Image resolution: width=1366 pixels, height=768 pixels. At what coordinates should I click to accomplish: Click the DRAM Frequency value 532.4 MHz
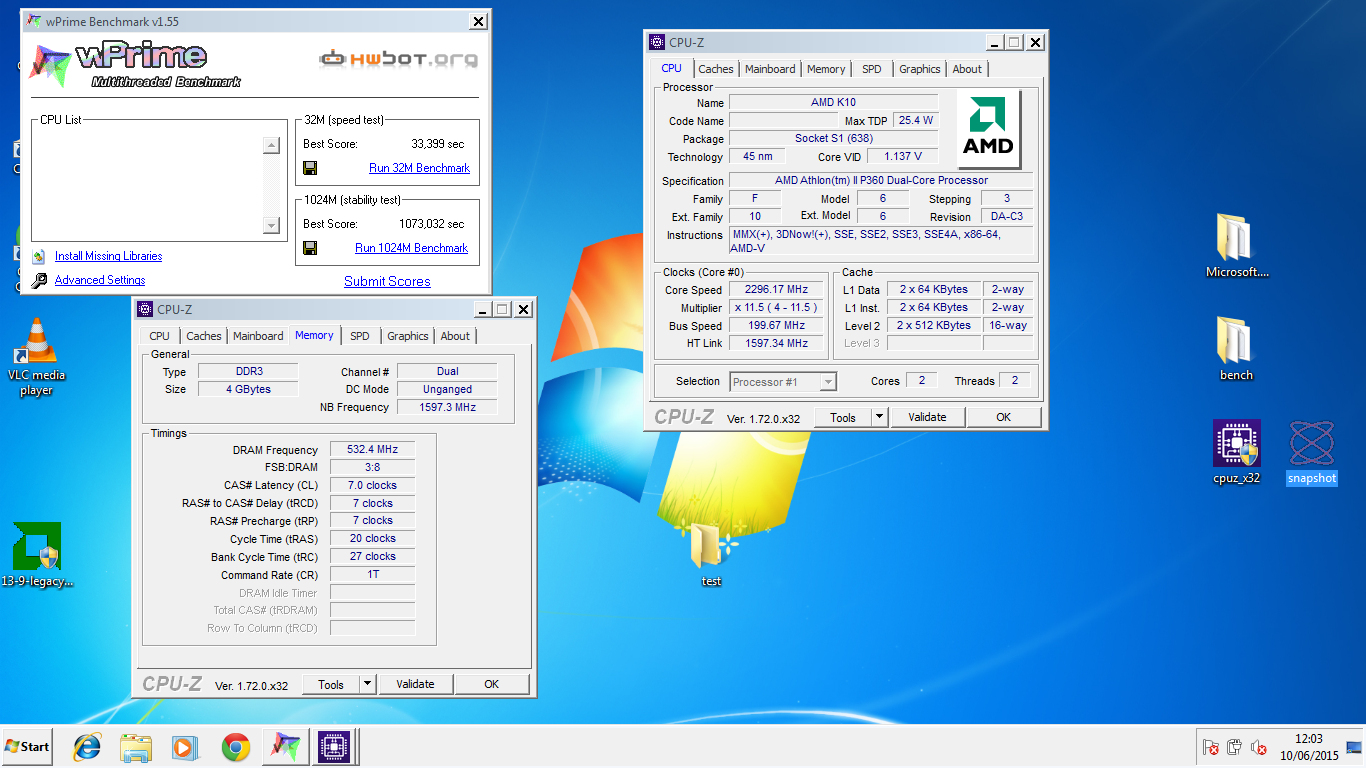tap(372, 450)
